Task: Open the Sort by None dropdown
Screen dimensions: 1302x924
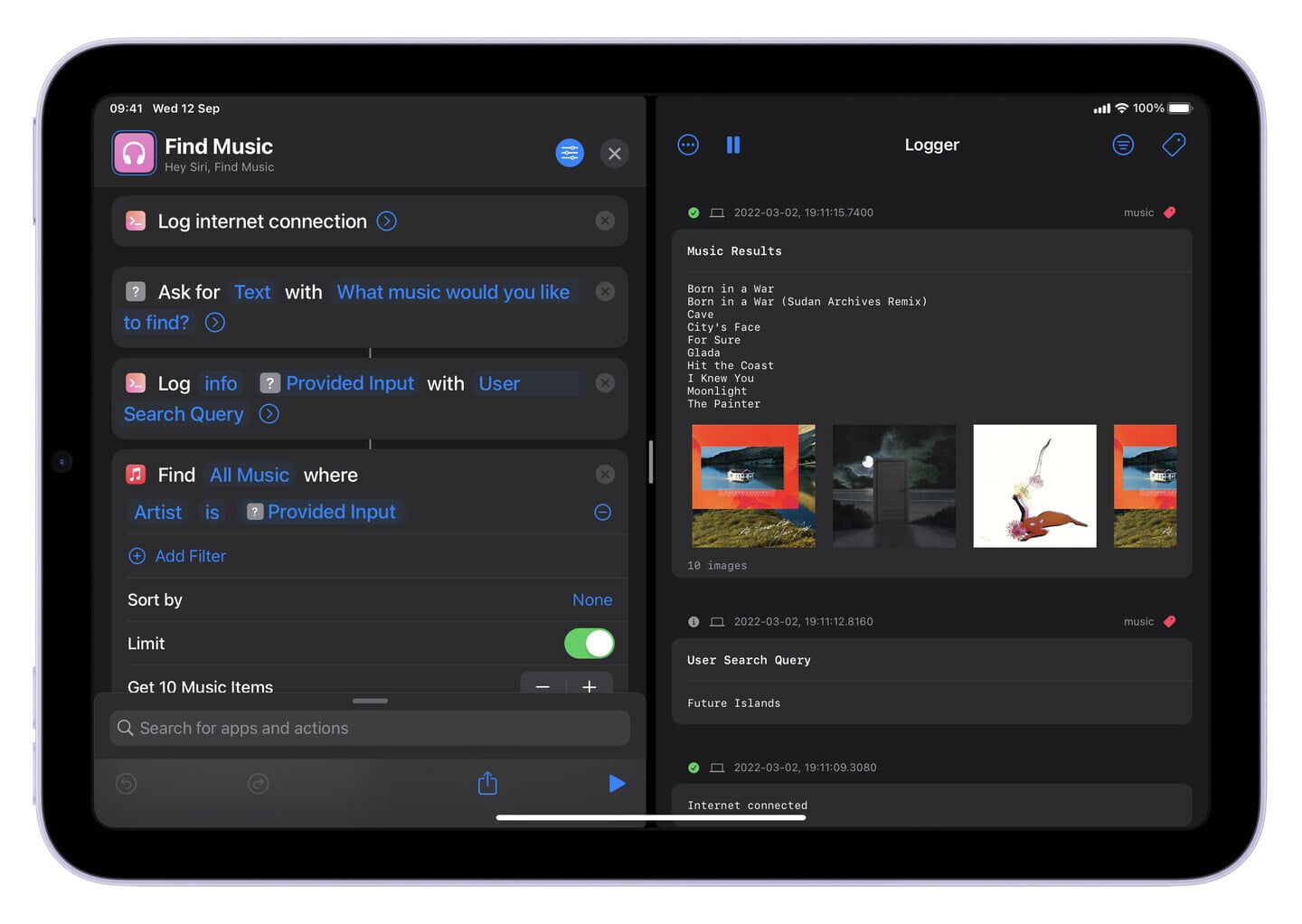Action: (x=592, y=599)
